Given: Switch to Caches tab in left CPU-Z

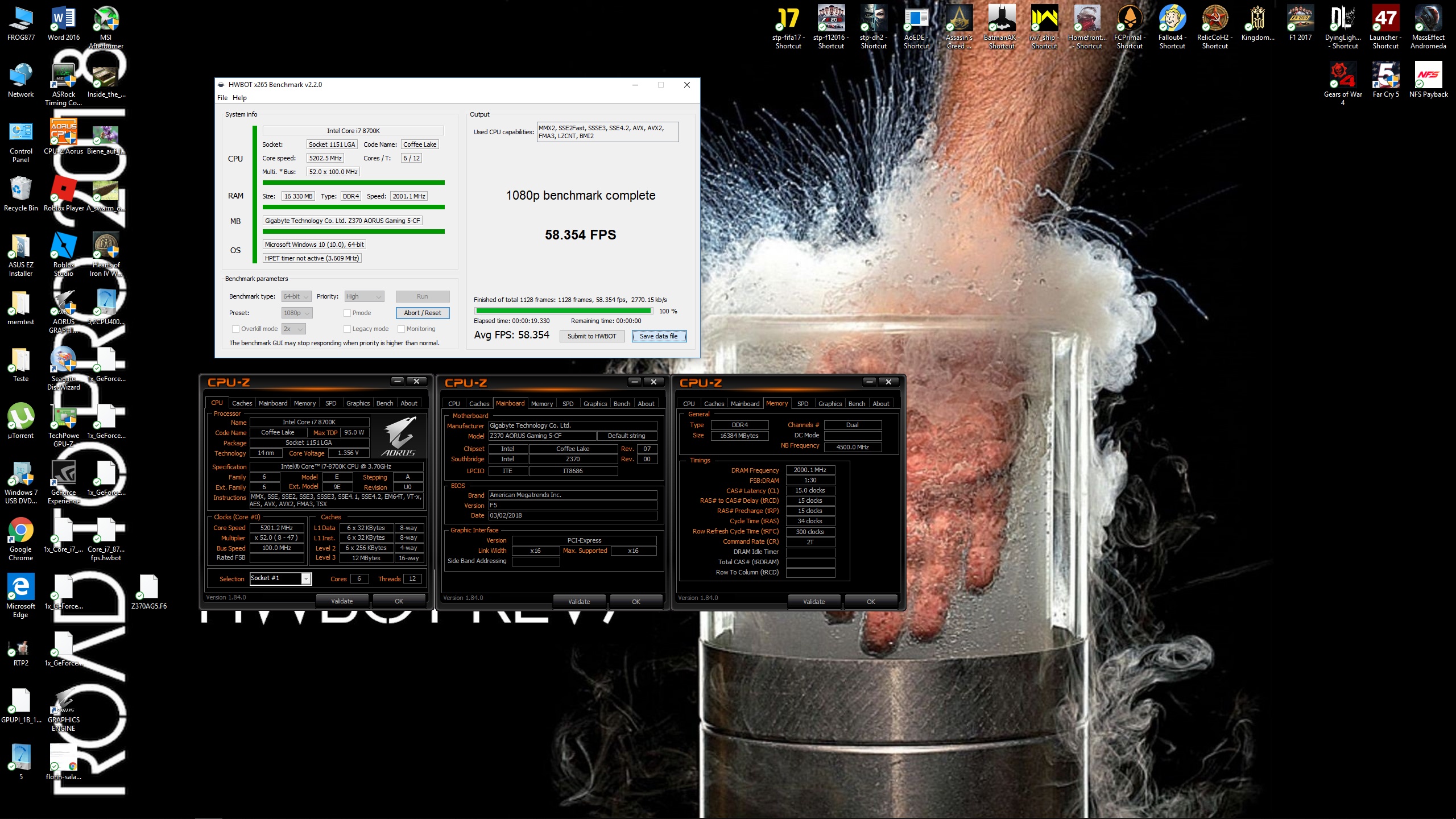Looking at the screenshot, I should tap(242, 403).
